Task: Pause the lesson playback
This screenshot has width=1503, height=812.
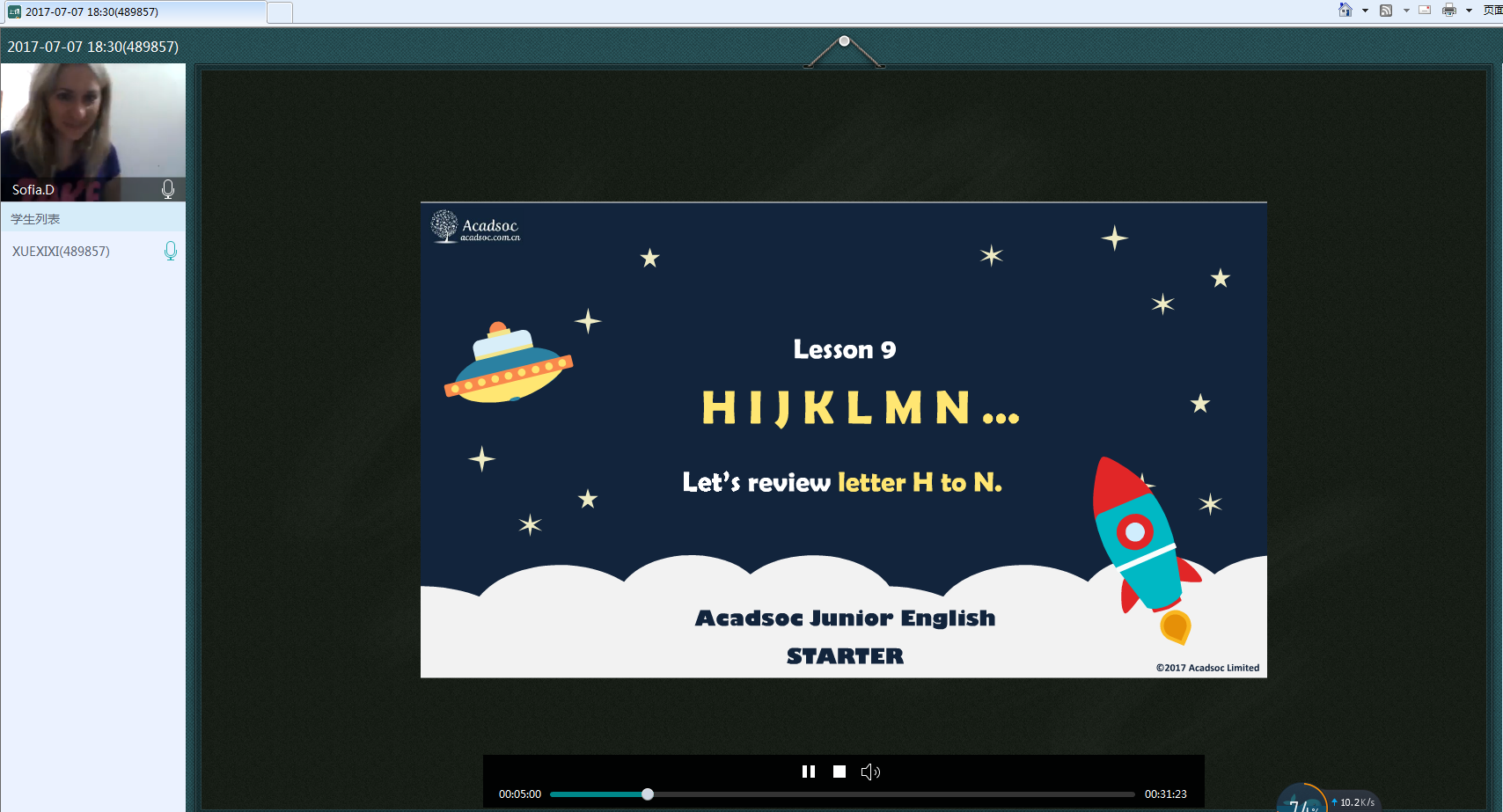Action: [809, 772]
